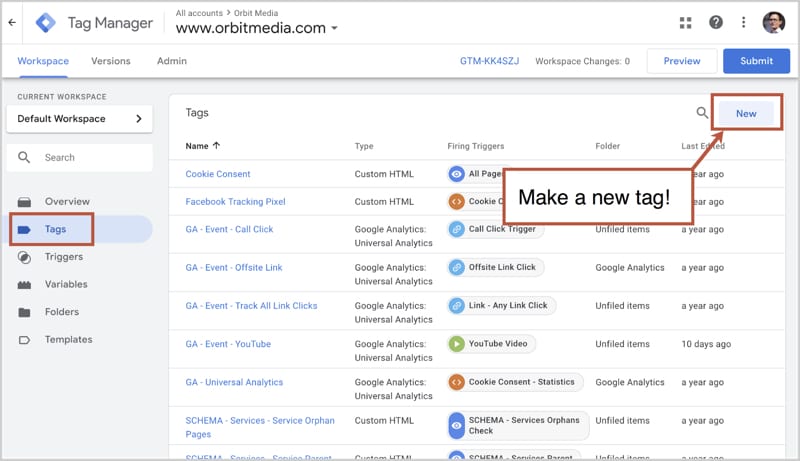Click the Folder column header
Image resolution: width=800 pixels, height=461 pixels.
click(x=607, y=146)
